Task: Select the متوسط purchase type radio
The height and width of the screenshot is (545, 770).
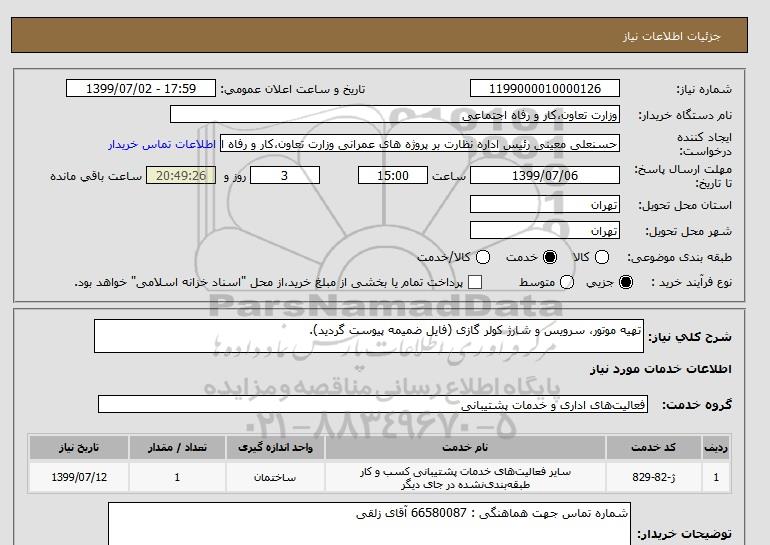Action: click(x=567, y=282)
